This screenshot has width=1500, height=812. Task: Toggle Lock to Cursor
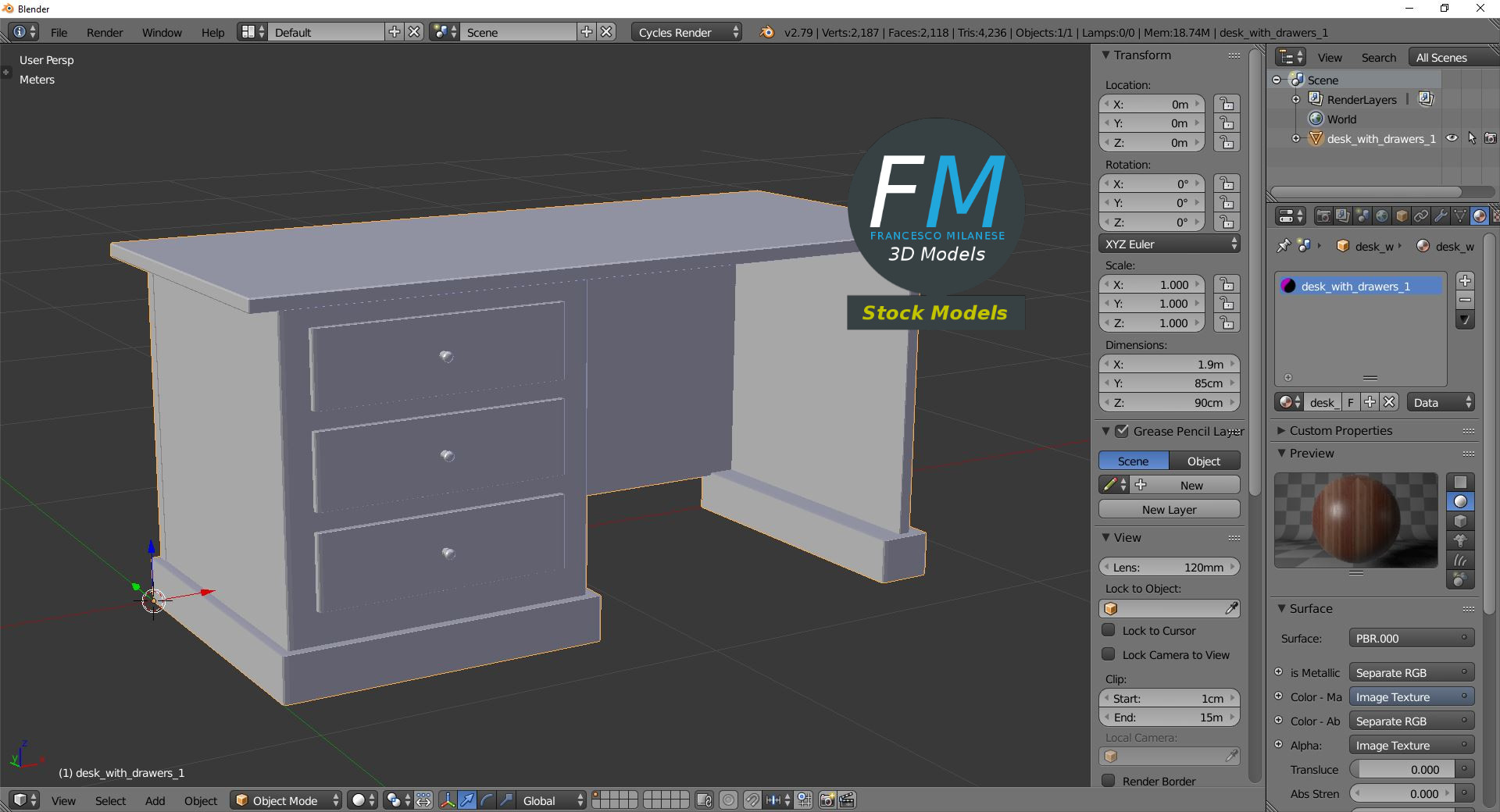(x=1108, y=631)
